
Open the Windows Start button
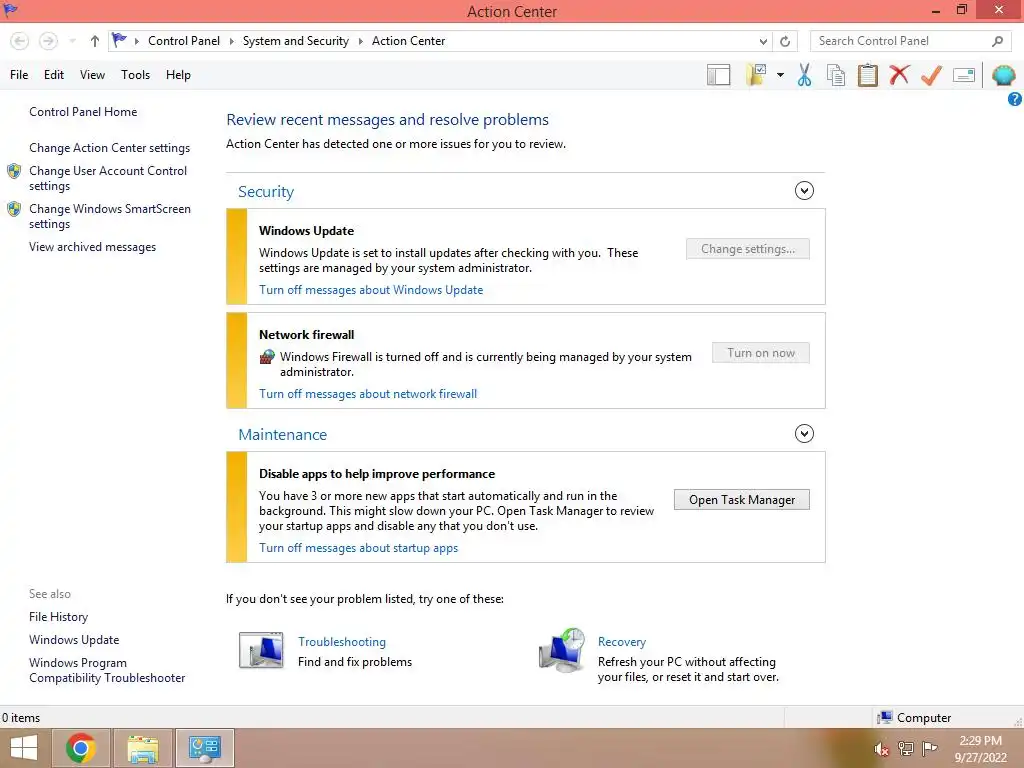point(24,748)
